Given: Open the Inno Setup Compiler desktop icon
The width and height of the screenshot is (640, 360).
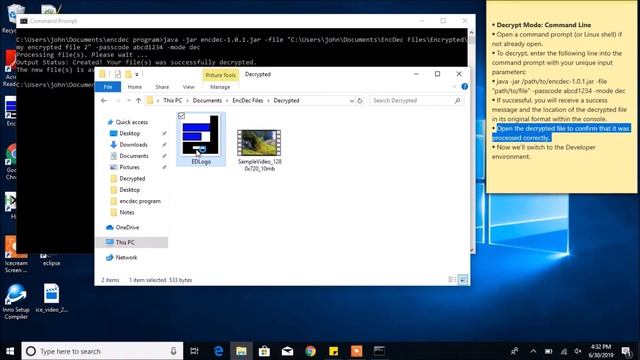Looking at the screenshot, I should click(16, 301).
